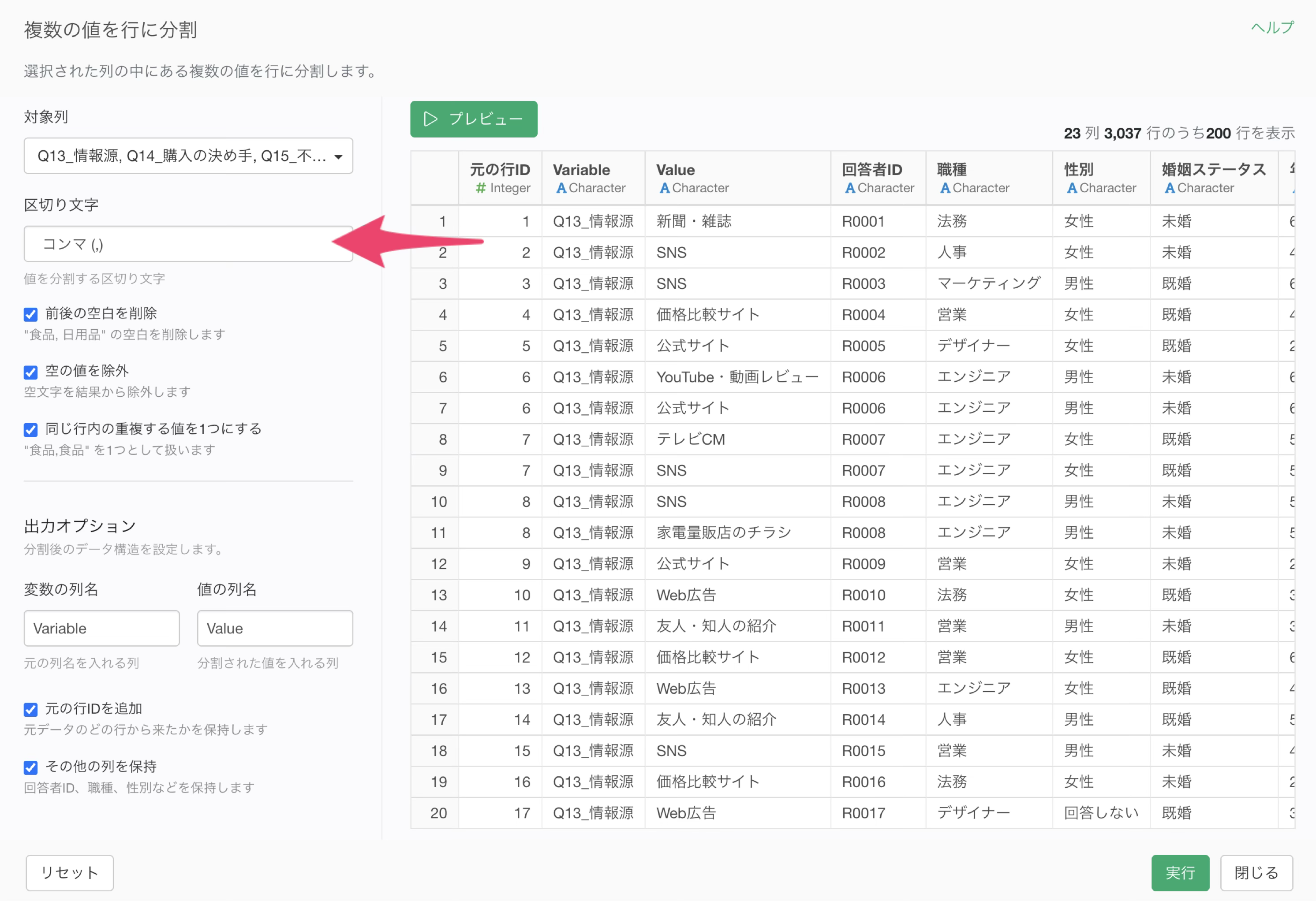This screenshot has width=1316, height=901.
Task: Click the Character type icon under 婚姻ステータス
Action: point(1169,188)
